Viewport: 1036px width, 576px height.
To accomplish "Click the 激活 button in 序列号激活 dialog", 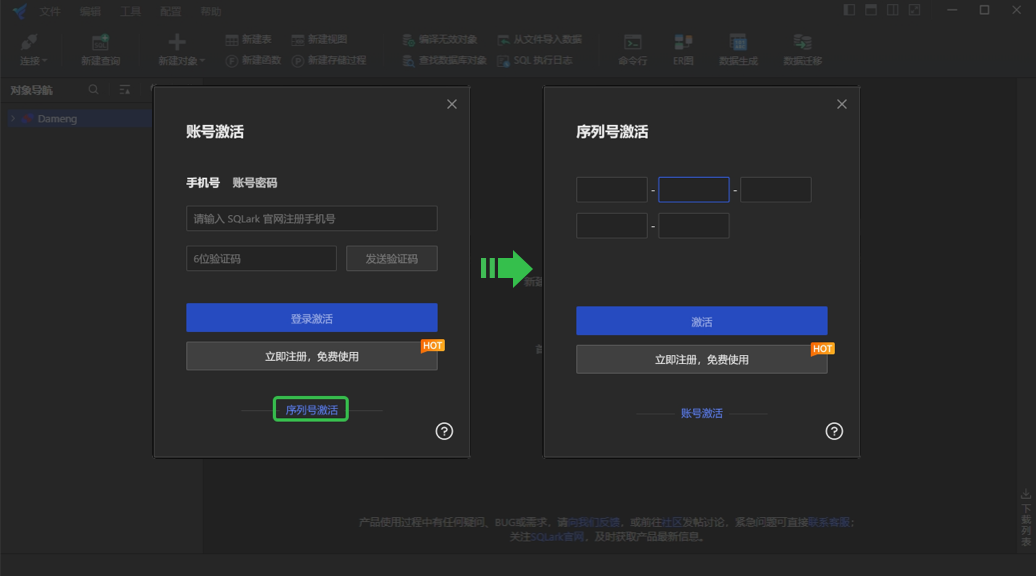I will (x=702, y=321).
